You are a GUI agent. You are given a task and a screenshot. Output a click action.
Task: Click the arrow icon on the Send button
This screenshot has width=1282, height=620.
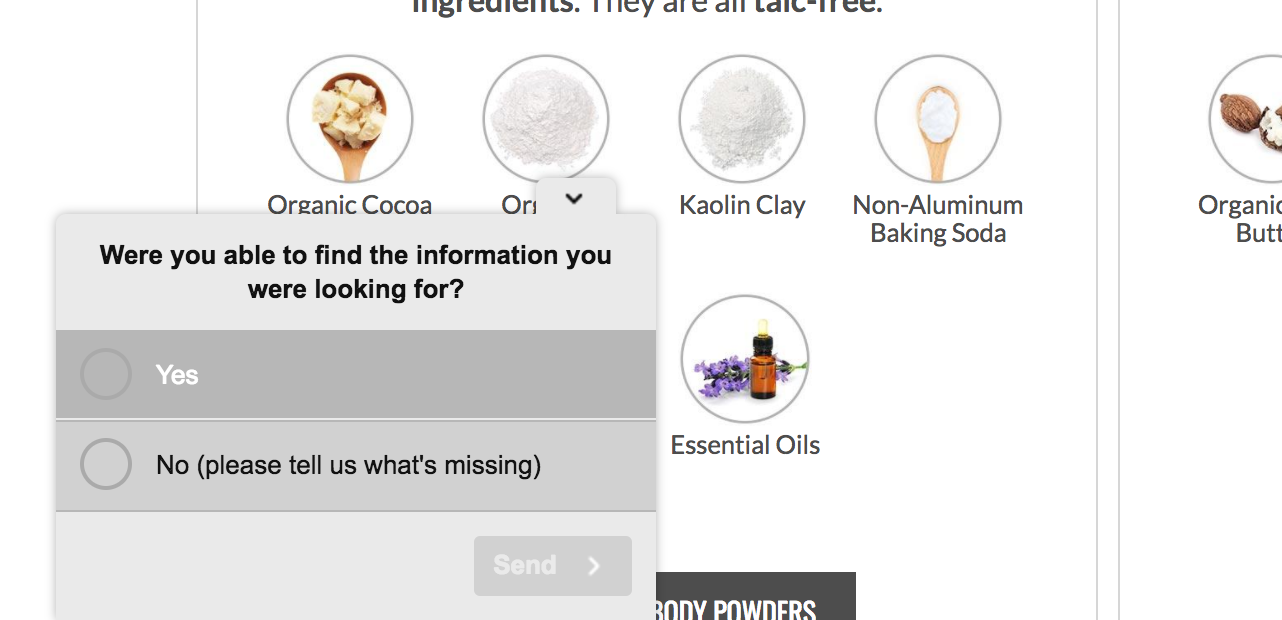point(594,566)
